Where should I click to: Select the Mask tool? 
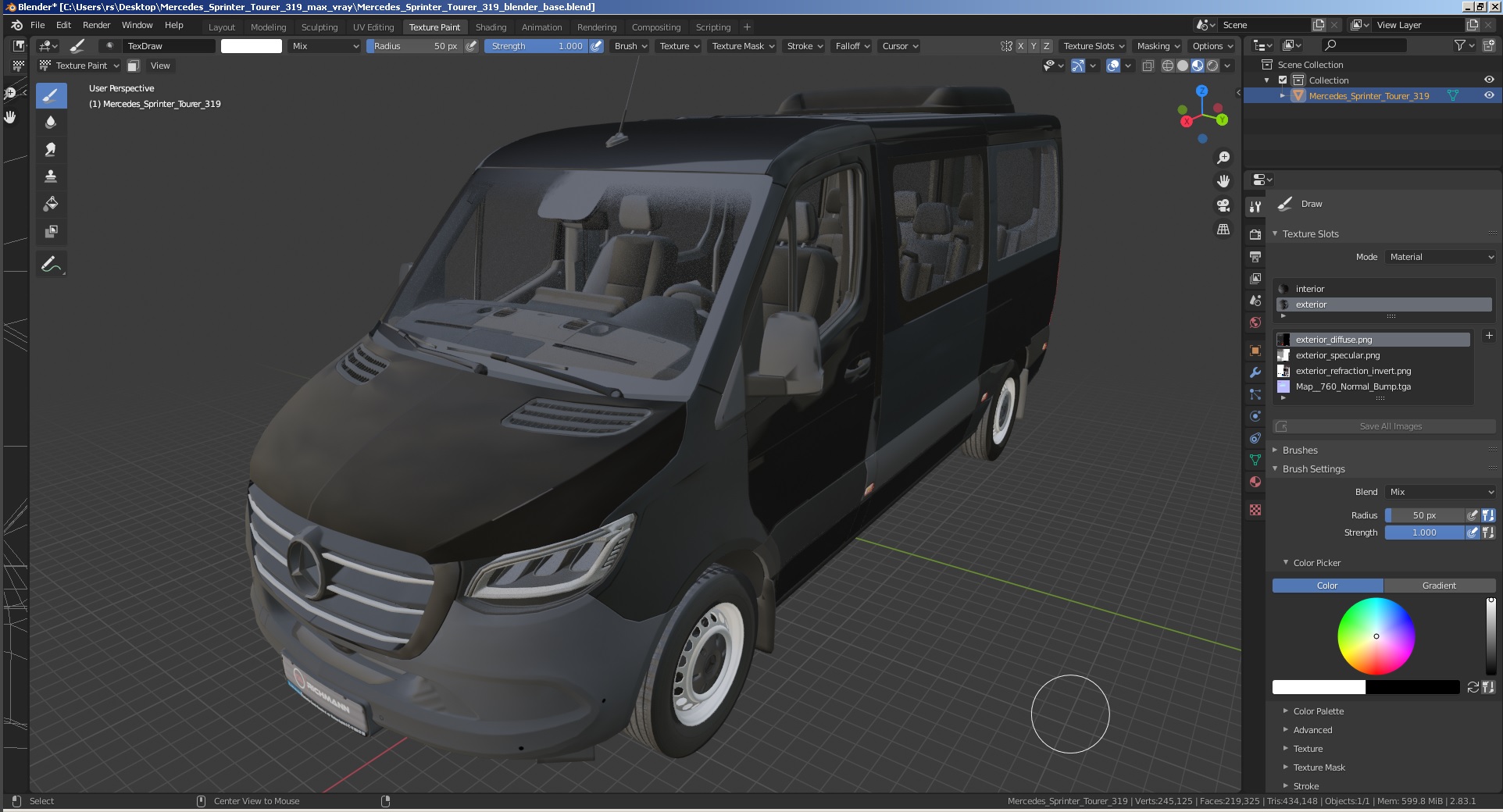tap(51, 231)
